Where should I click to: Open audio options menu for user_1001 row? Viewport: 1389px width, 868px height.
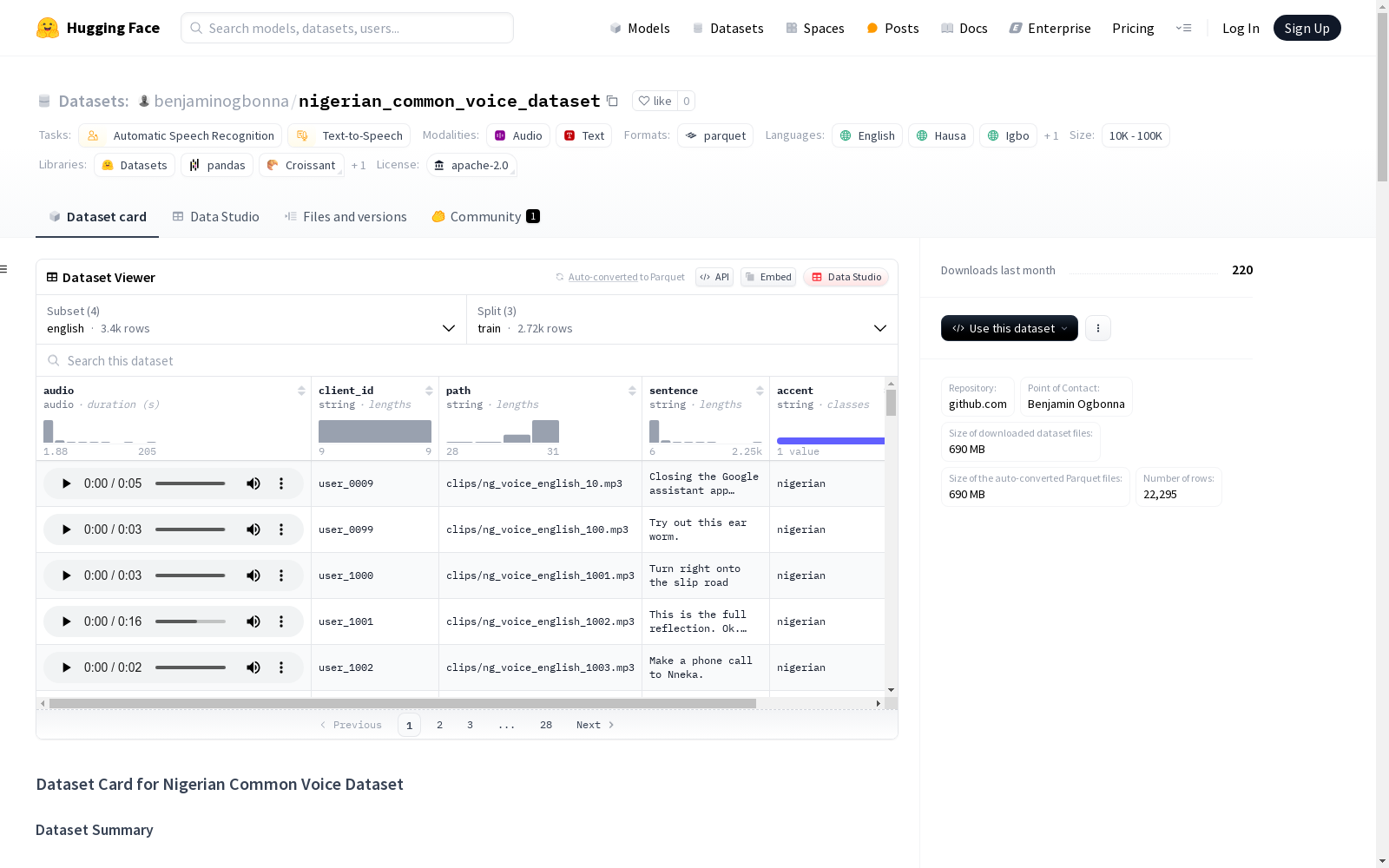[x=281, y=621]
